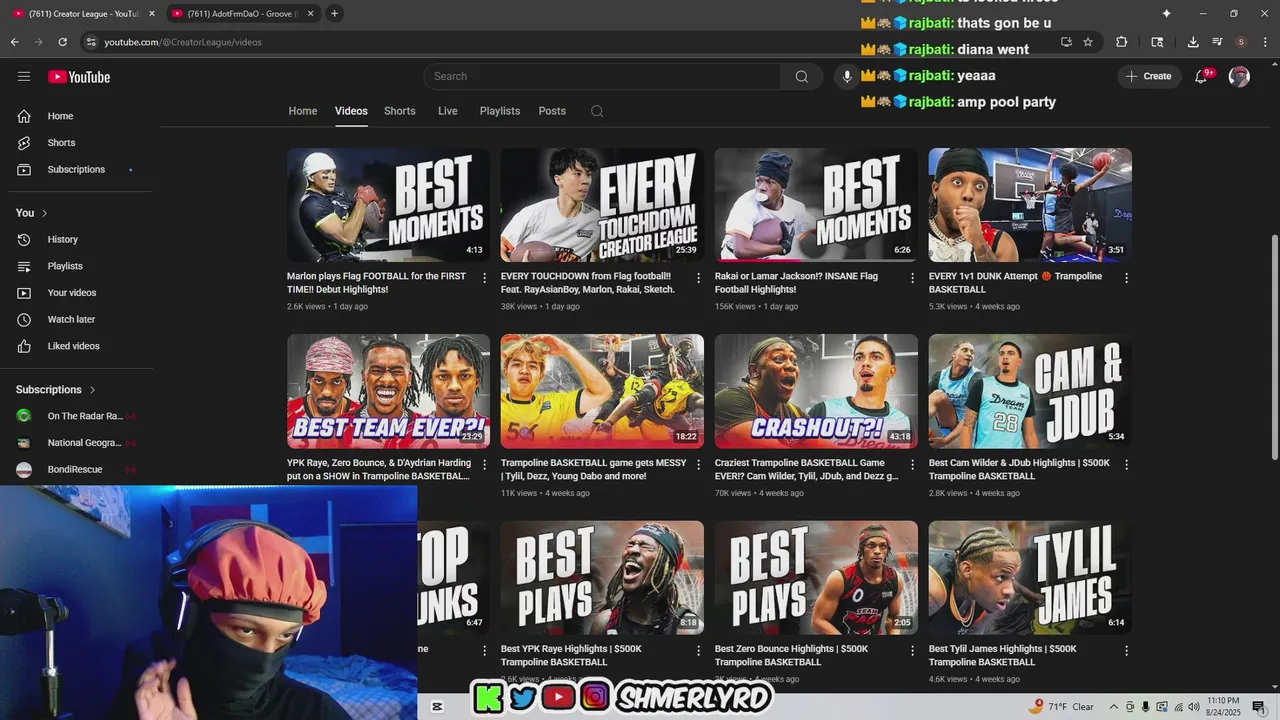This screenshot has width=1280, height=720.
Task: Select the Videos tab
Action: pos(351,111)
